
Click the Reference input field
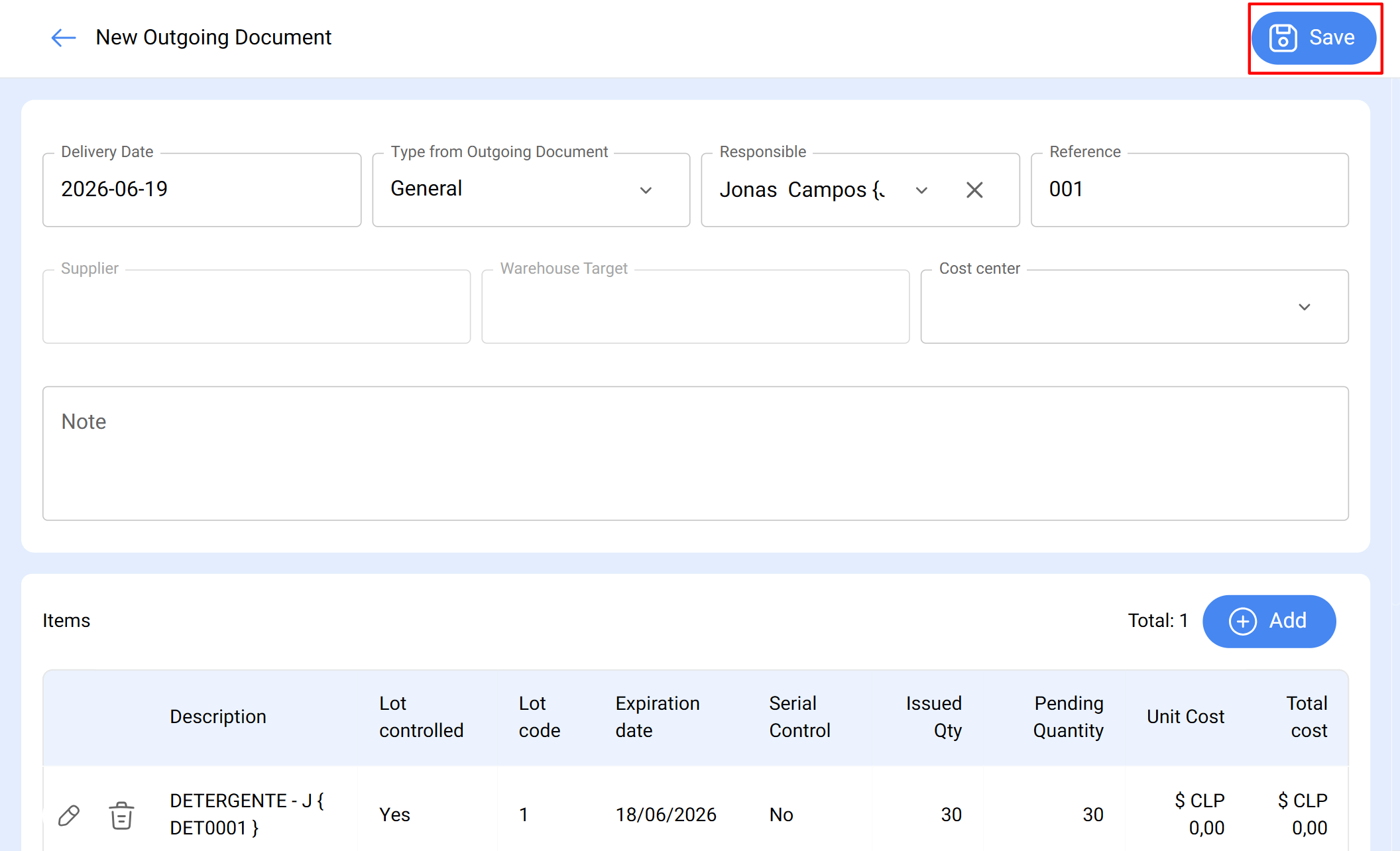pos(1190,190)
